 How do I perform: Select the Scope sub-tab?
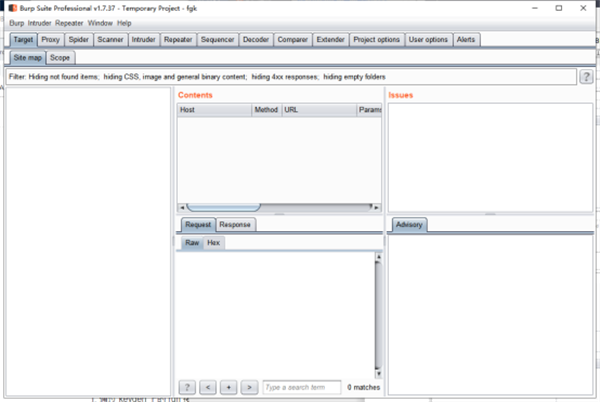(60, 58)
